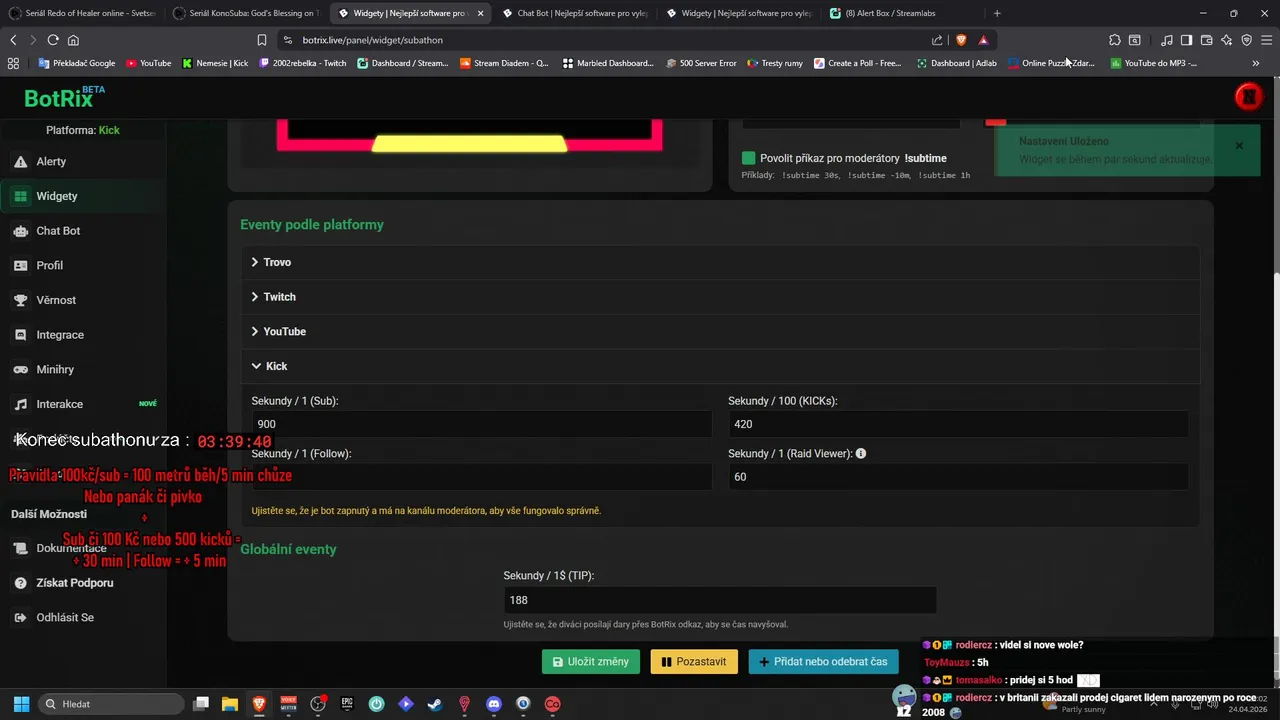Expand the Trovo platform section
This screenshot has width=1280, height=720.
click(720, 262)
